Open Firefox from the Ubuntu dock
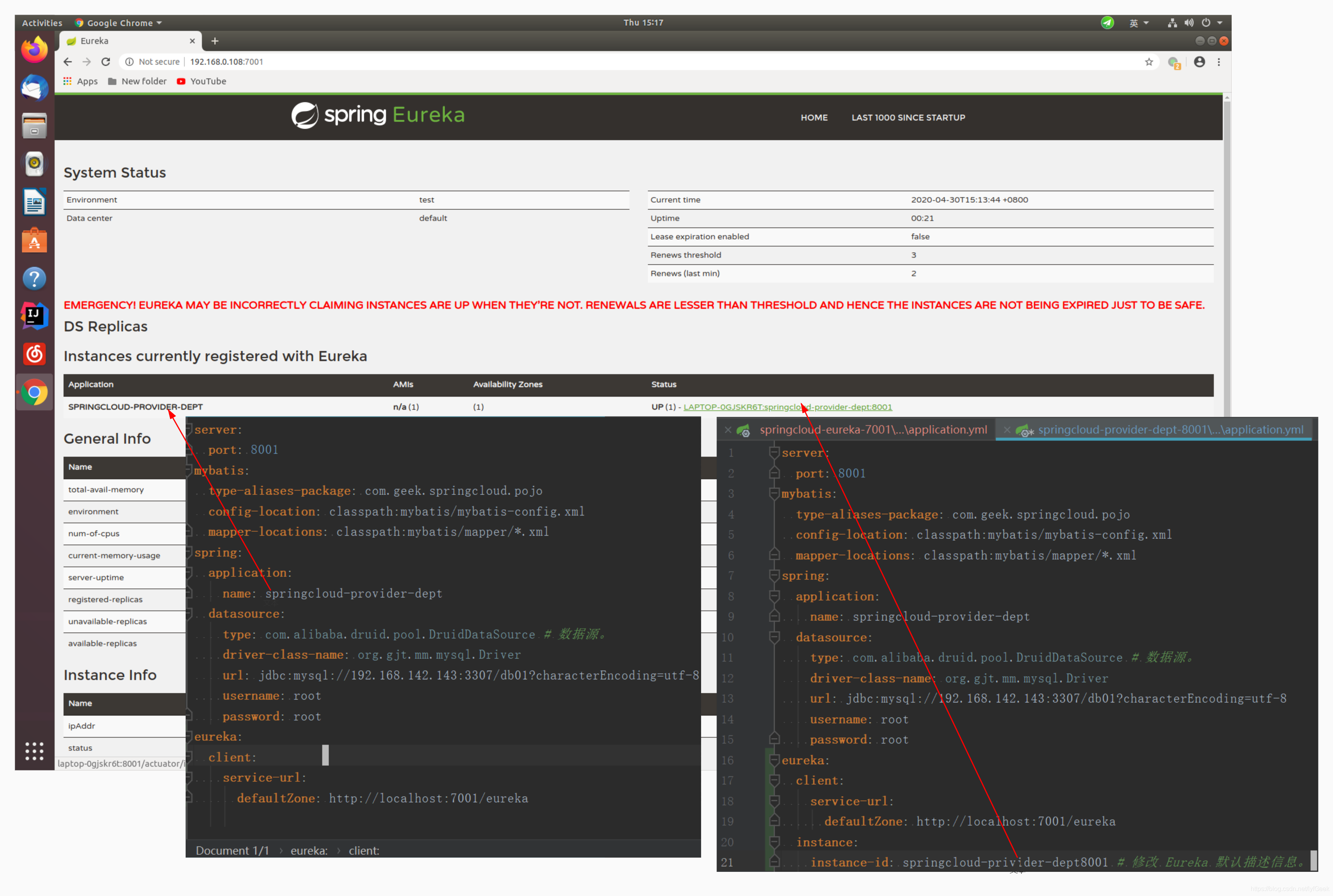The image size is (1333, 896). click(34, 50)
